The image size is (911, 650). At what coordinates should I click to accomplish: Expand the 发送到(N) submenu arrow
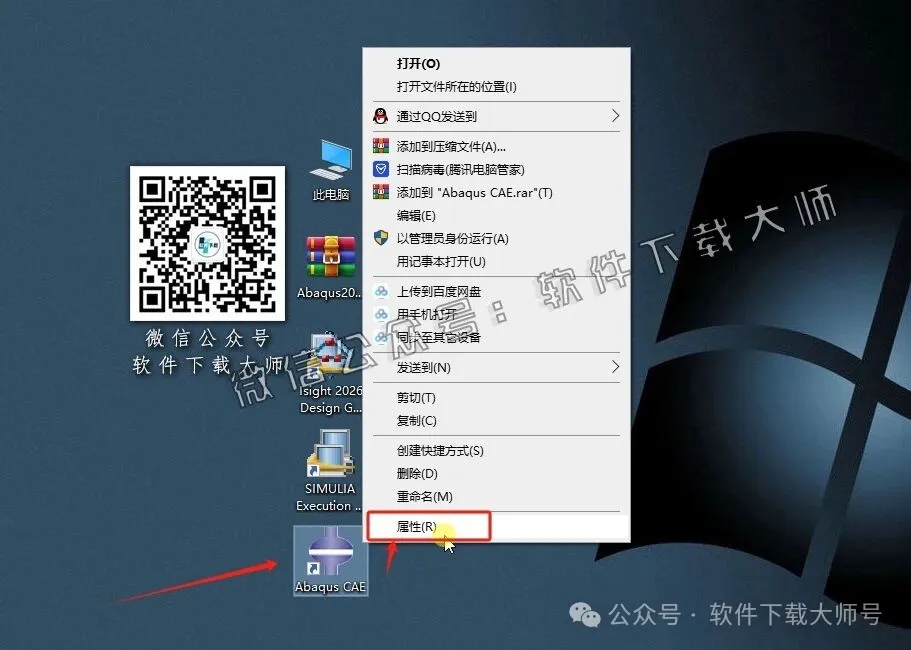[617, 368]
